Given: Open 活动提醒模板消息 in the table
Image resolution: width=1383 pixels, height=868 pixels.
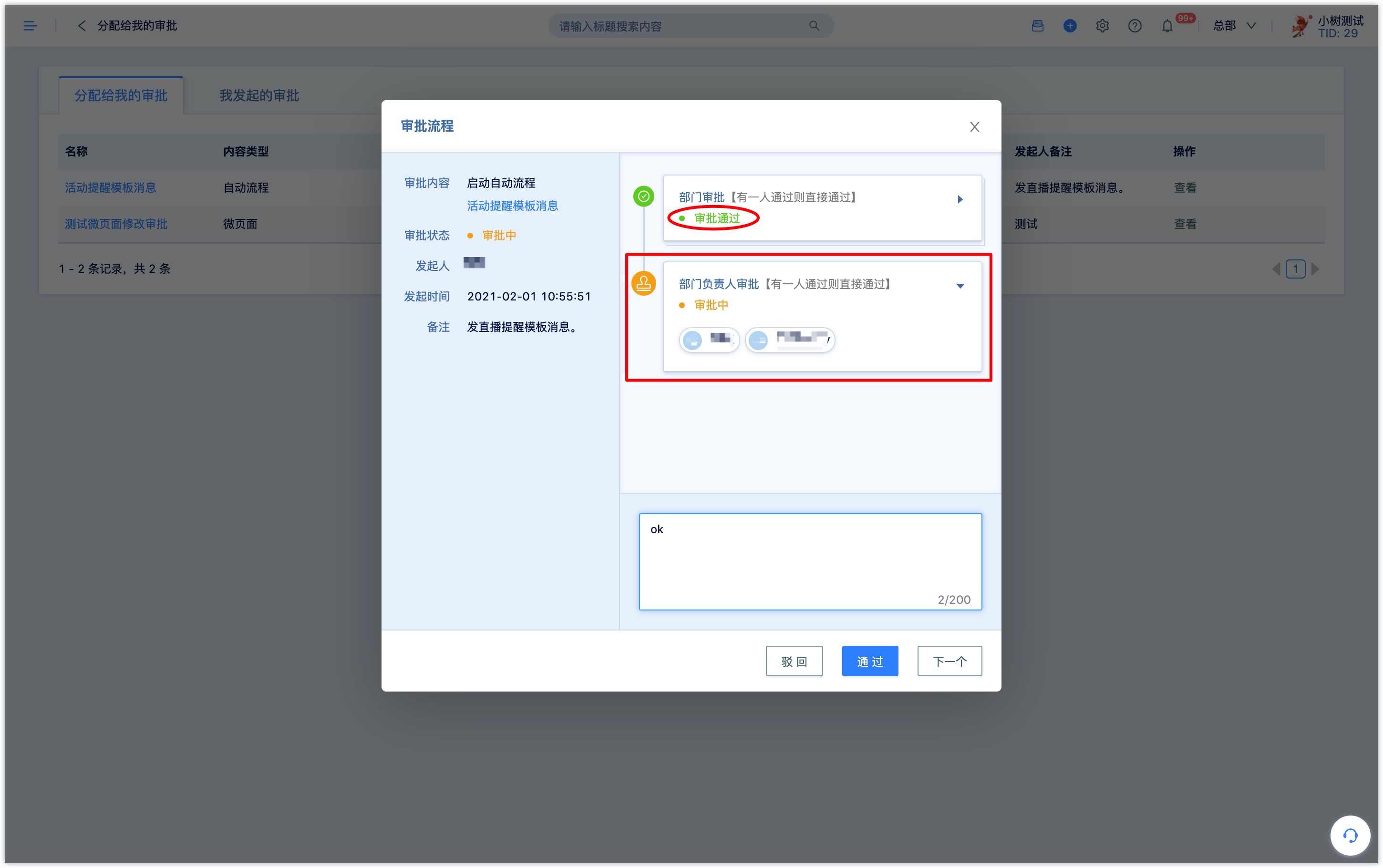Looking at the screenshot, I should (x=110, y=188).
